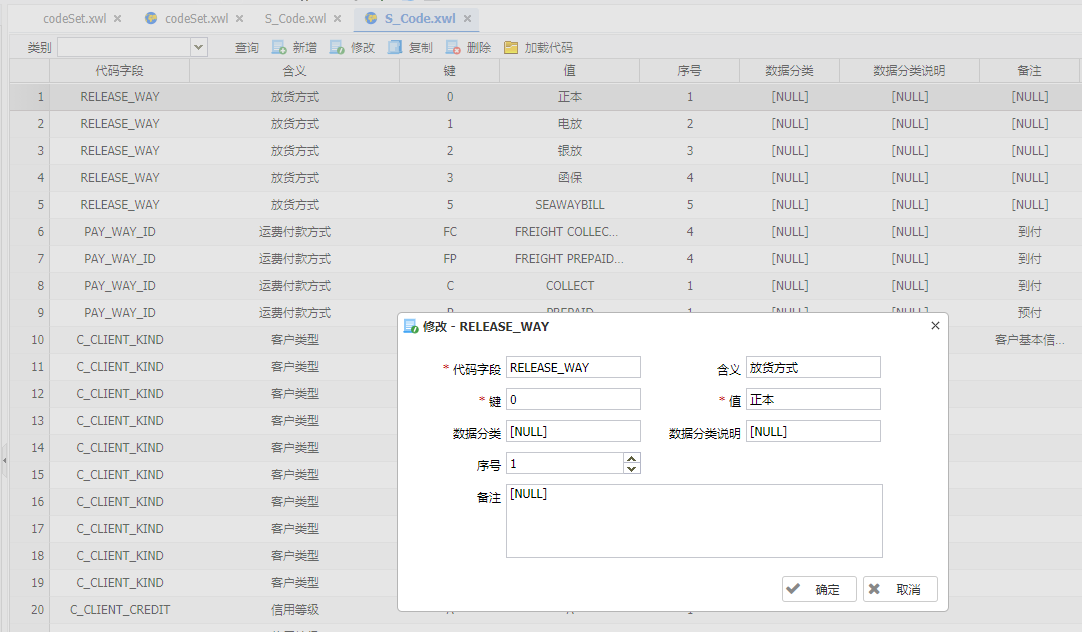The image size is (1082, 632).
Task: Click the 取消 button in the dialog
Action: click(900, 589)
